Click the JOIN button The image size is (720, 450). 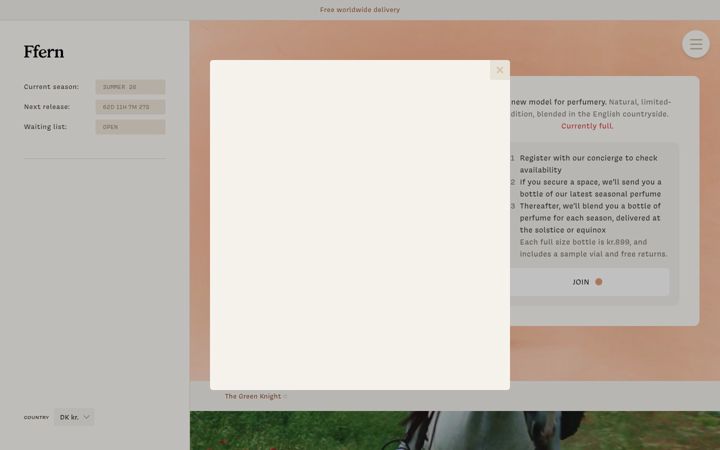pos(589,282)
